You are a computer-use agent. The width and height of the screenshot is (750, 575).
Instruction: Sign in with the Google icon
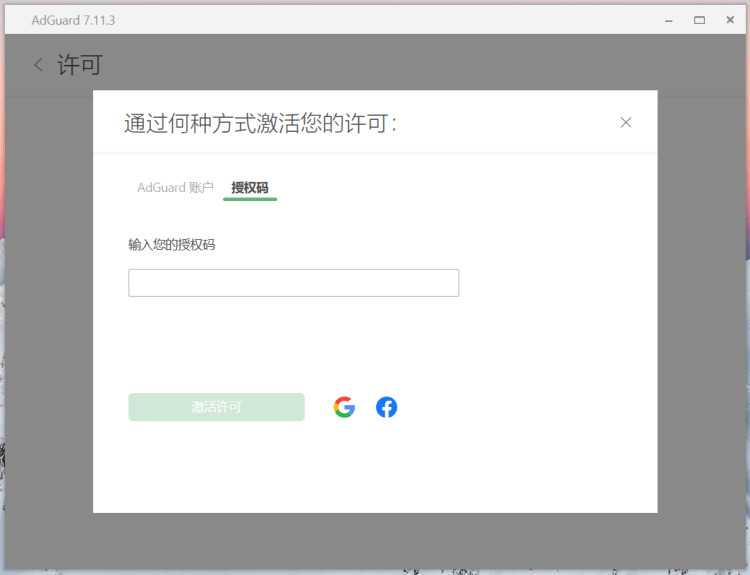pyautogui.click(x=344, y=407)
